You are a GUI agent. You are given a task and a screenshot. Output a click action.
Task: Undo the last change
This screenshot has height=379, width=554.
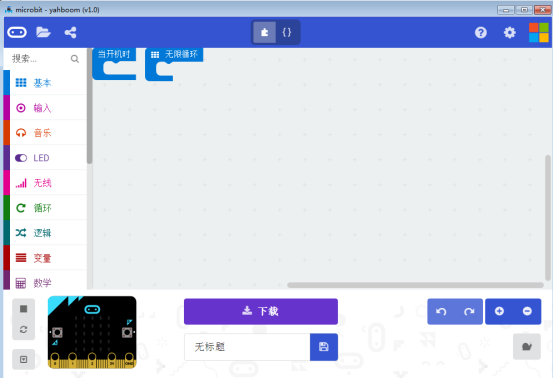[x=441, y=311]
